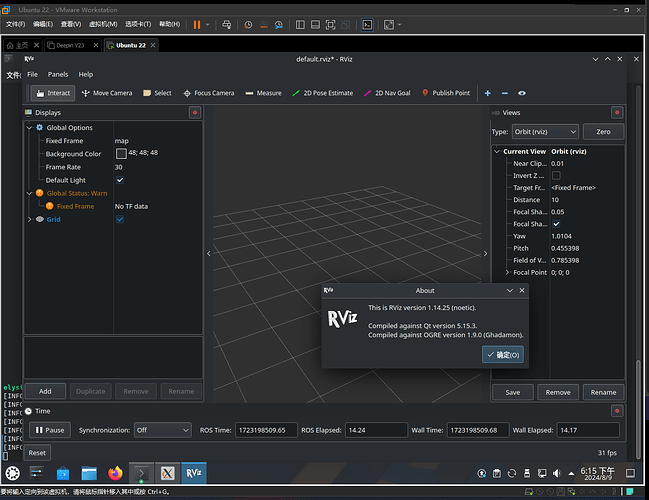Click the Pitch value 0.455398
Screen dimensions: 649x500
coord(565,248)
